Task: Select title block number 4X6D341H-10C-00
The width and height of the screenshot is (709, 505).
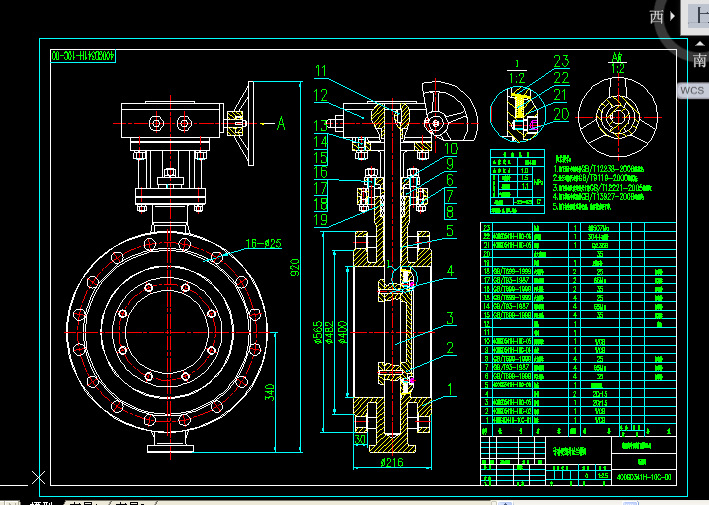Action: click(x=644, y=477)
